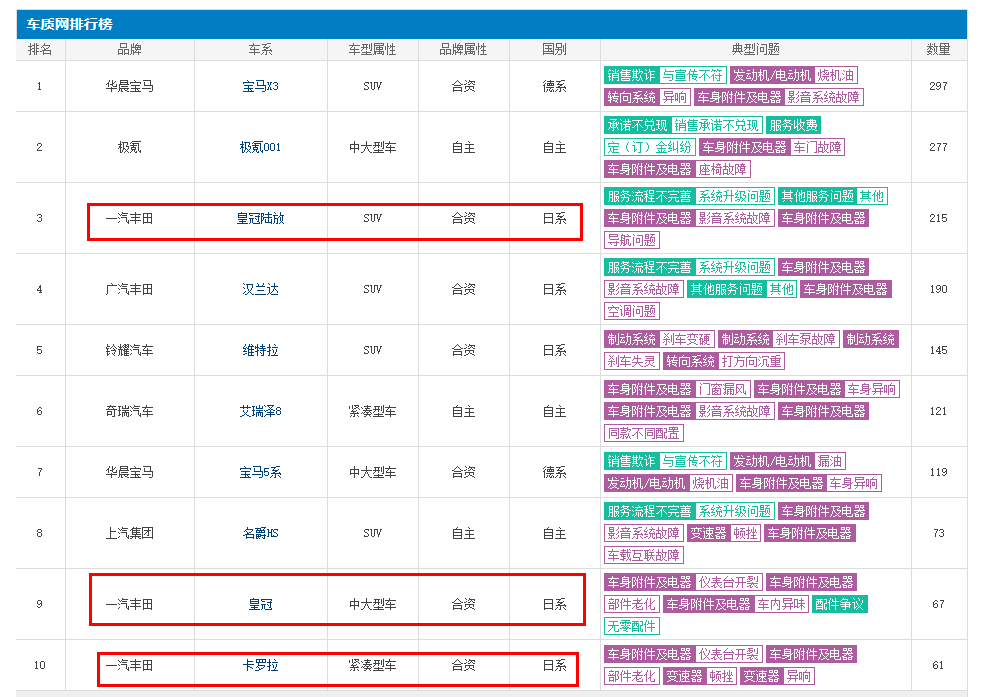Click the 导航问题 issue tag
Image resolution: width=1000 pixels, height=697 pixels.
coord(632,240)
